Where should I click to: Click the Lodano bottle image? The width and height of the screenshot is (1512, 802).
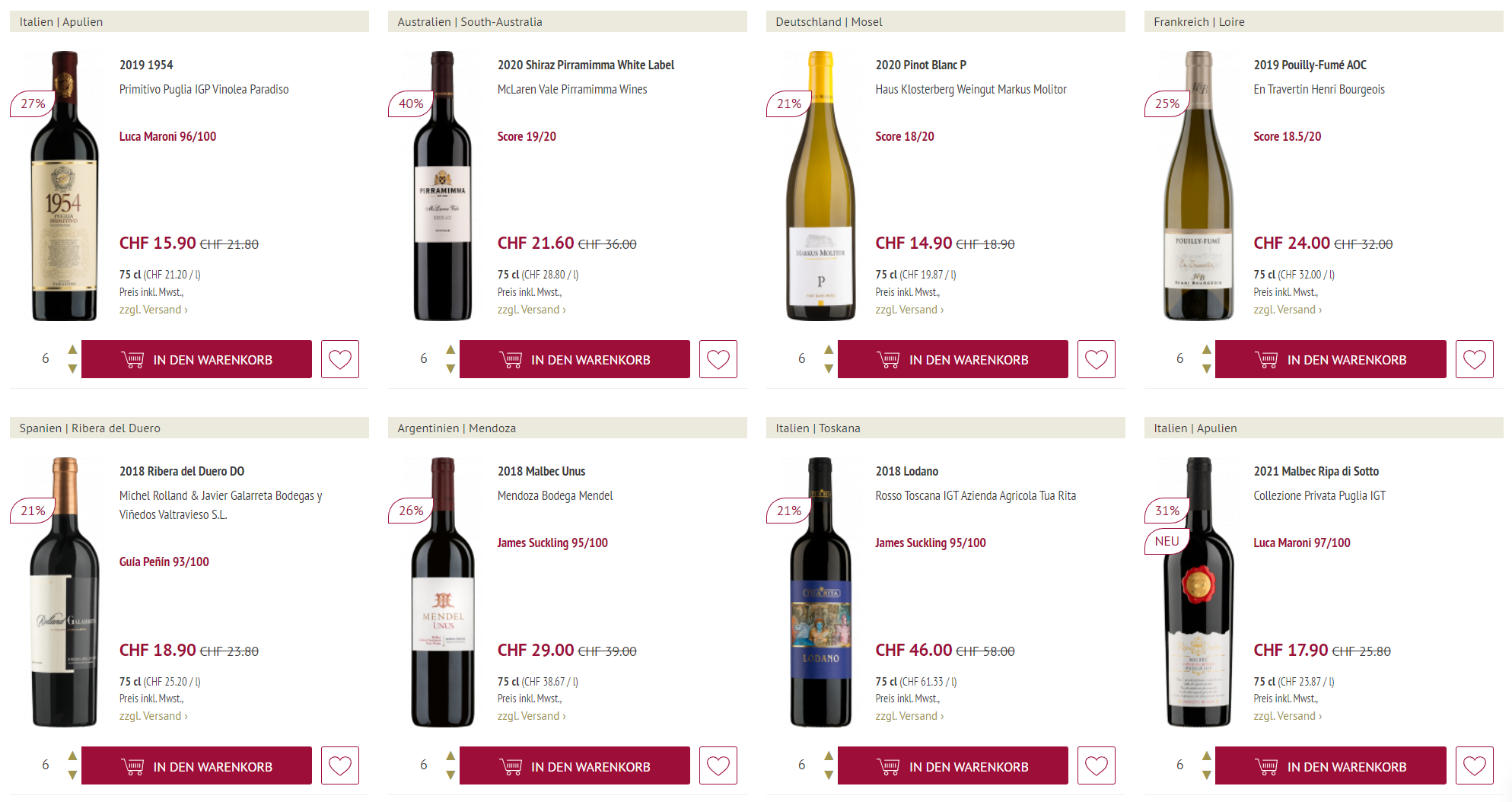click(x=820, y=592)
